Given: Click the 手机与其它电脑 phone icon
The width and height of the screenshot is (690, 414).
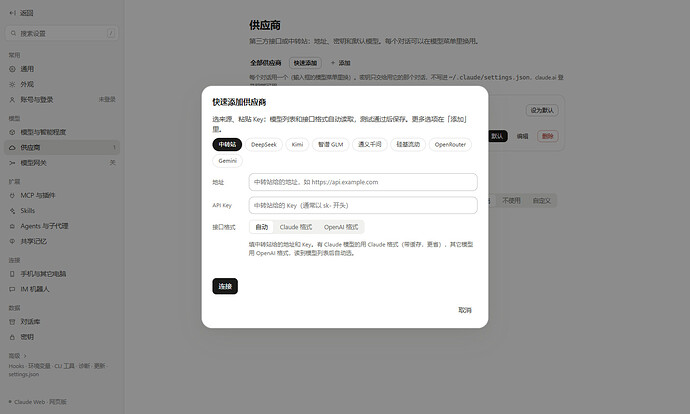Looking at the screenshot, I should (x=12, y=274).
